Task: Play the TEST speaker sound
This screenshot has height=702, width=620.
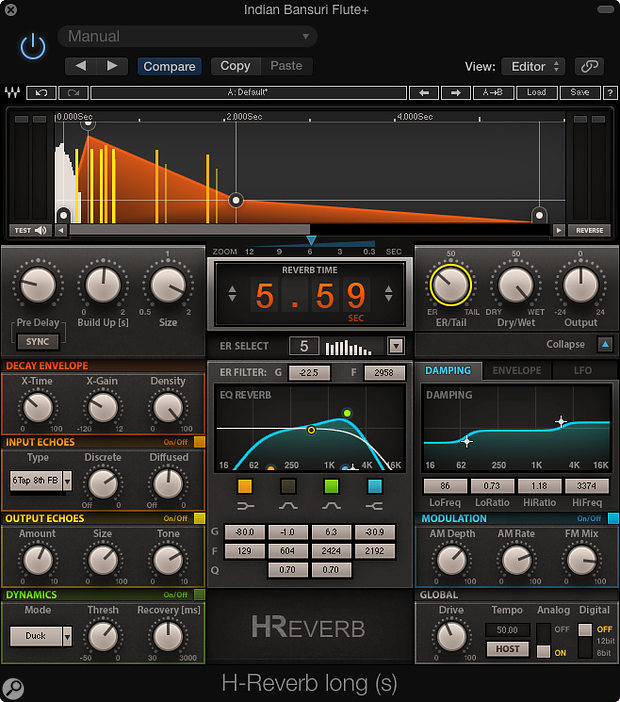Action: (x=30, y=231)
